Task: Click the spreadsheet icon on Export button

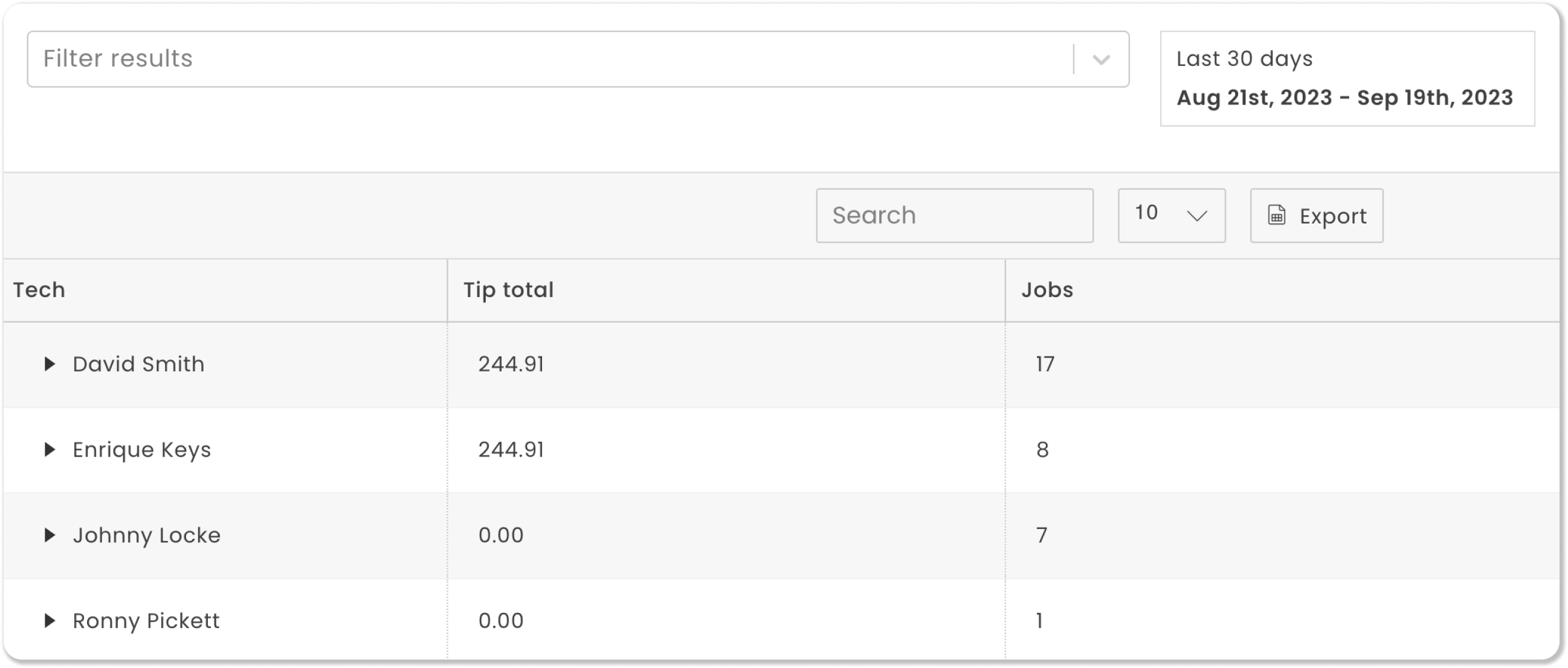Action: click(1276, 216)
